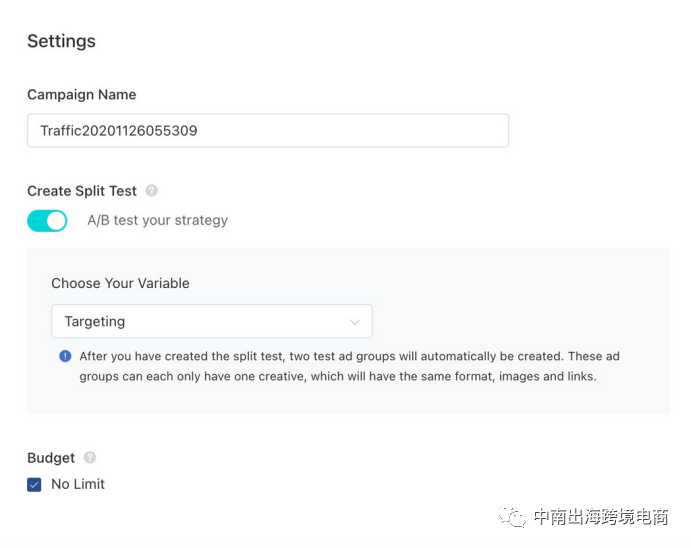
Task: Disable the Create Split Test switch
Action: (x=47, y=220)
